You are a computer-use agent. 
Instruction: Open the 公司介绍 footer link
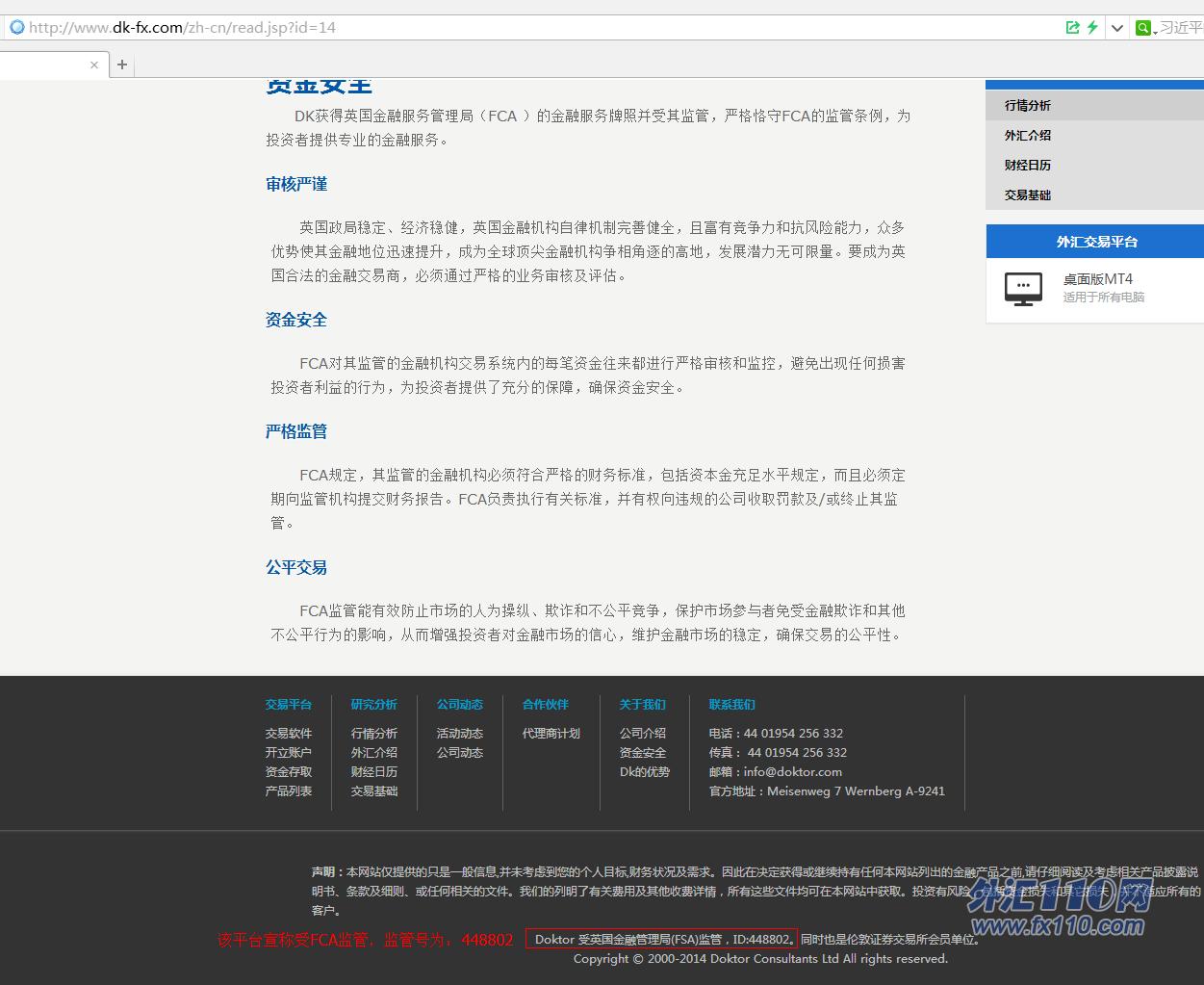click(x=643, y=734)
